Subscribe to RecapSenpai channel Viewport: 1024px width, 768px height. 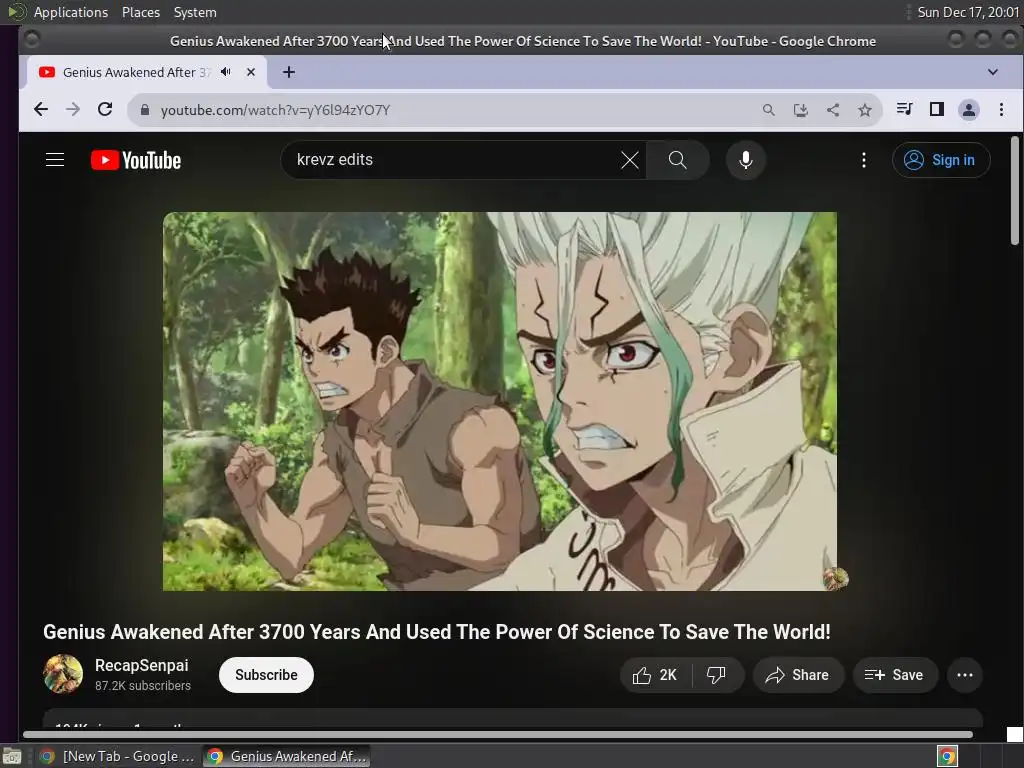click(266, 675)
